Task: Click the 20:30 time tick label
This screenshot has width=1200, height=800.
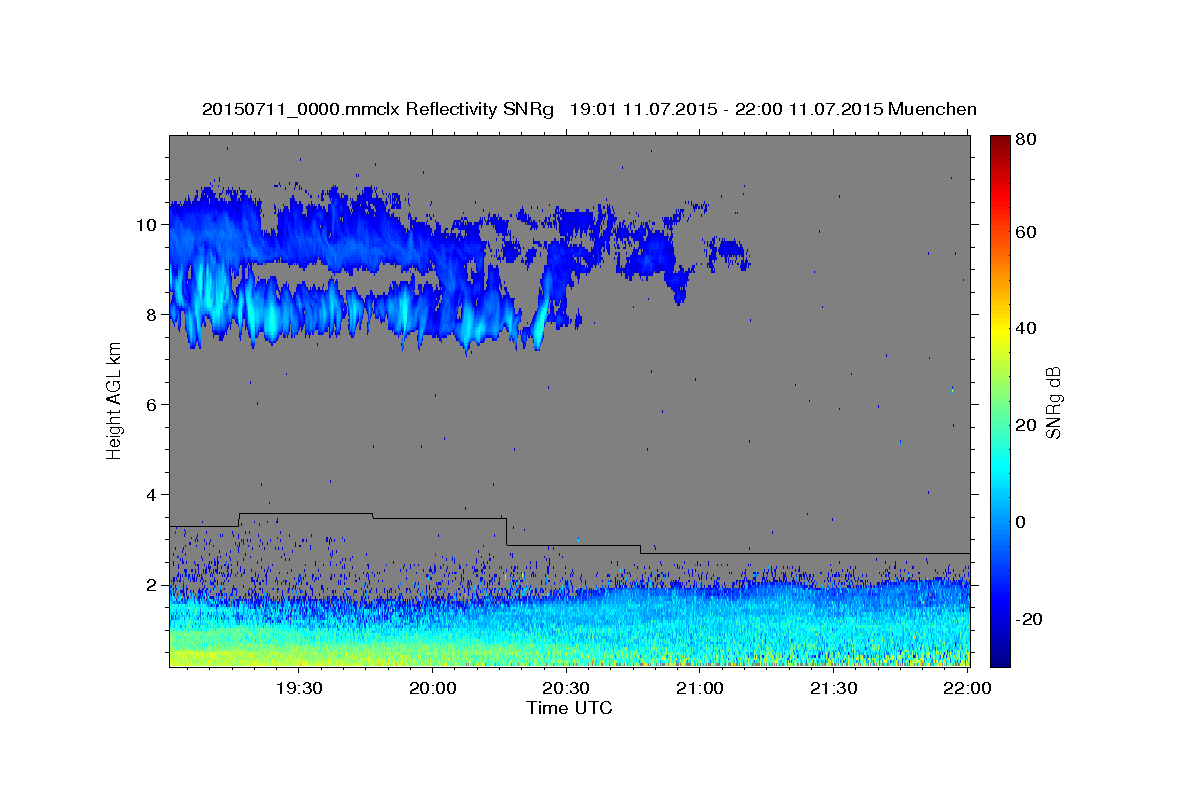Action: point(566,688)
